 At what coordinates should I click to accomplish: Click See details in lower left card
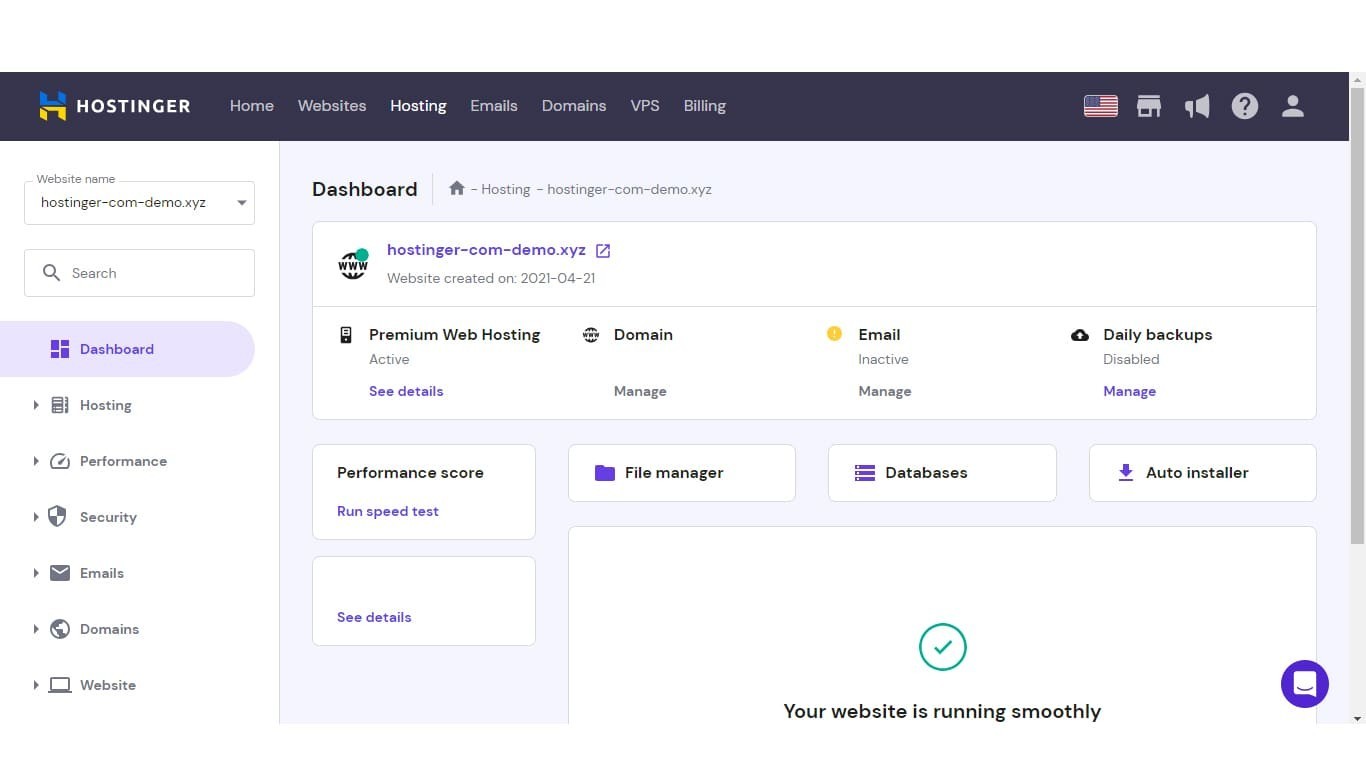point(374,617)
